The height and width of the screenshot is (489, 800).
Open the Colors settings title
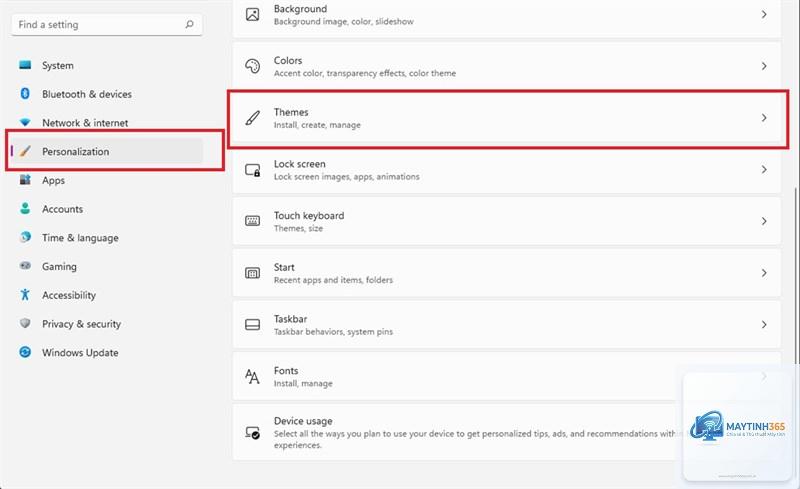pyautogui.click(x=288, y=60)
